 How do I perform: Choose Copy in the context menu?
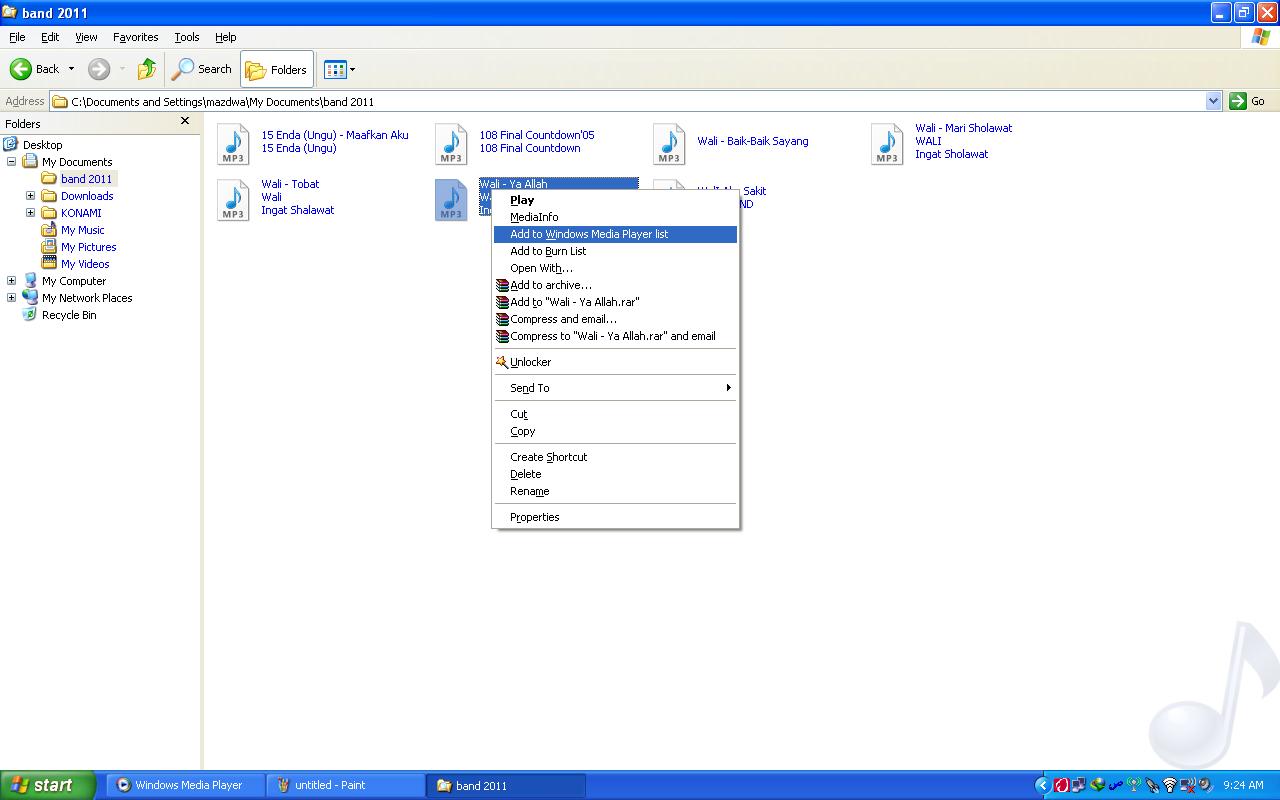615,431
